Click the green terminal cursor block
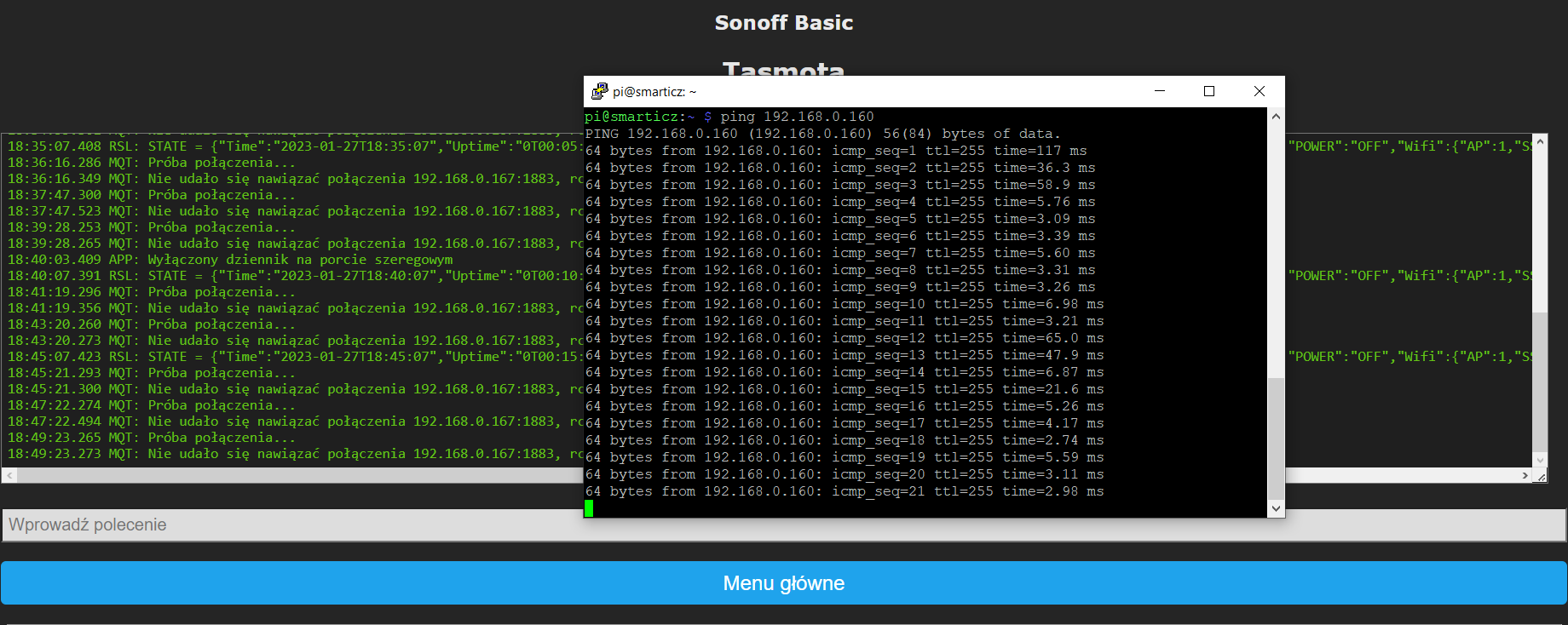This screenshot has width=1568, height=625. [589, 508]
